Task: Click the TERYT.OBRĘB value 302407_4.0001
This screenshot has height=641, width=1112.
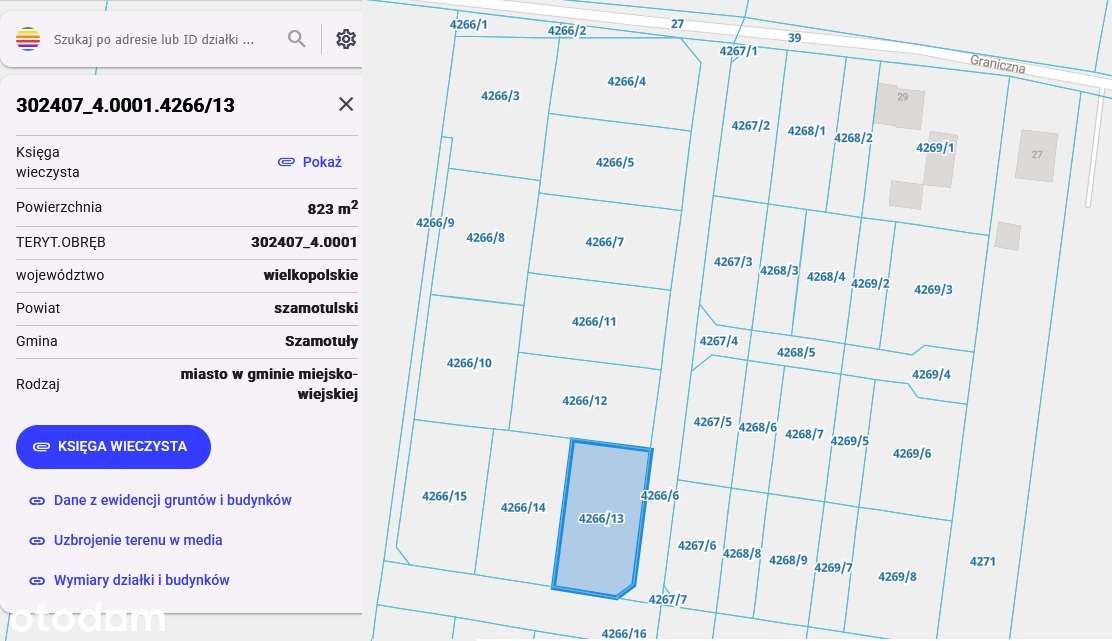Action: [x=304, y=243]
